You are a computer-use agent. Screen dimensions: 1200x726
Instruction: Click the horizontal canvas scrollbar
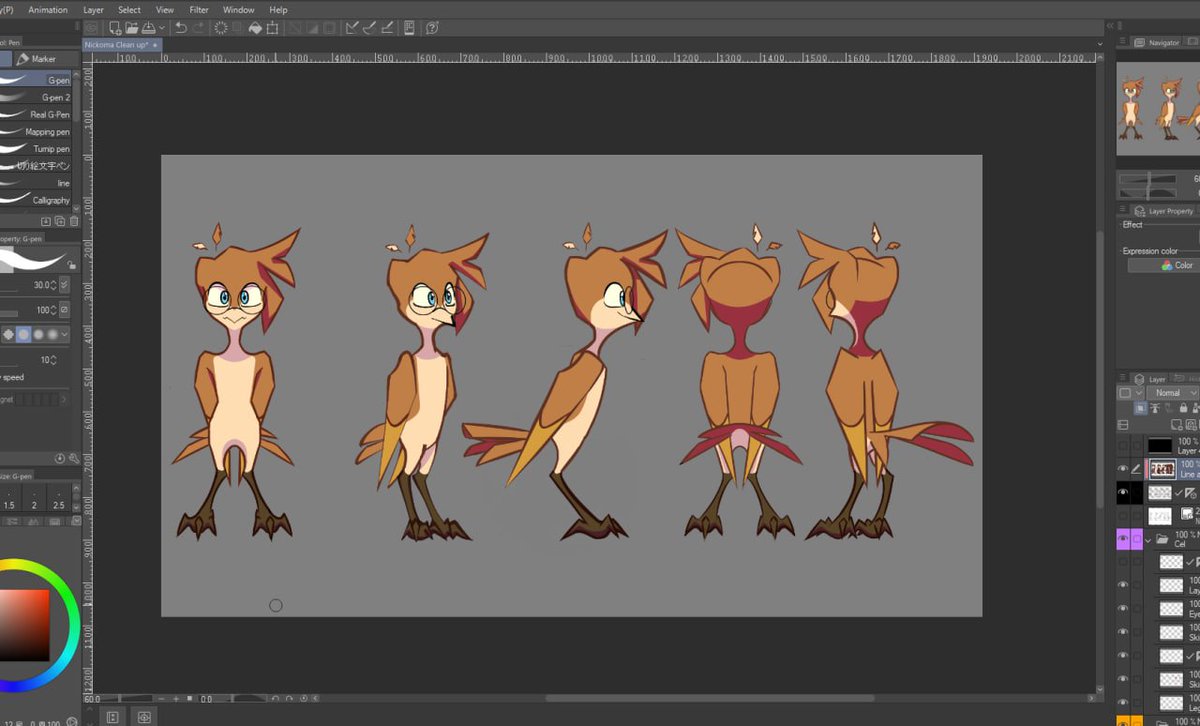click(x=710, y=698)
